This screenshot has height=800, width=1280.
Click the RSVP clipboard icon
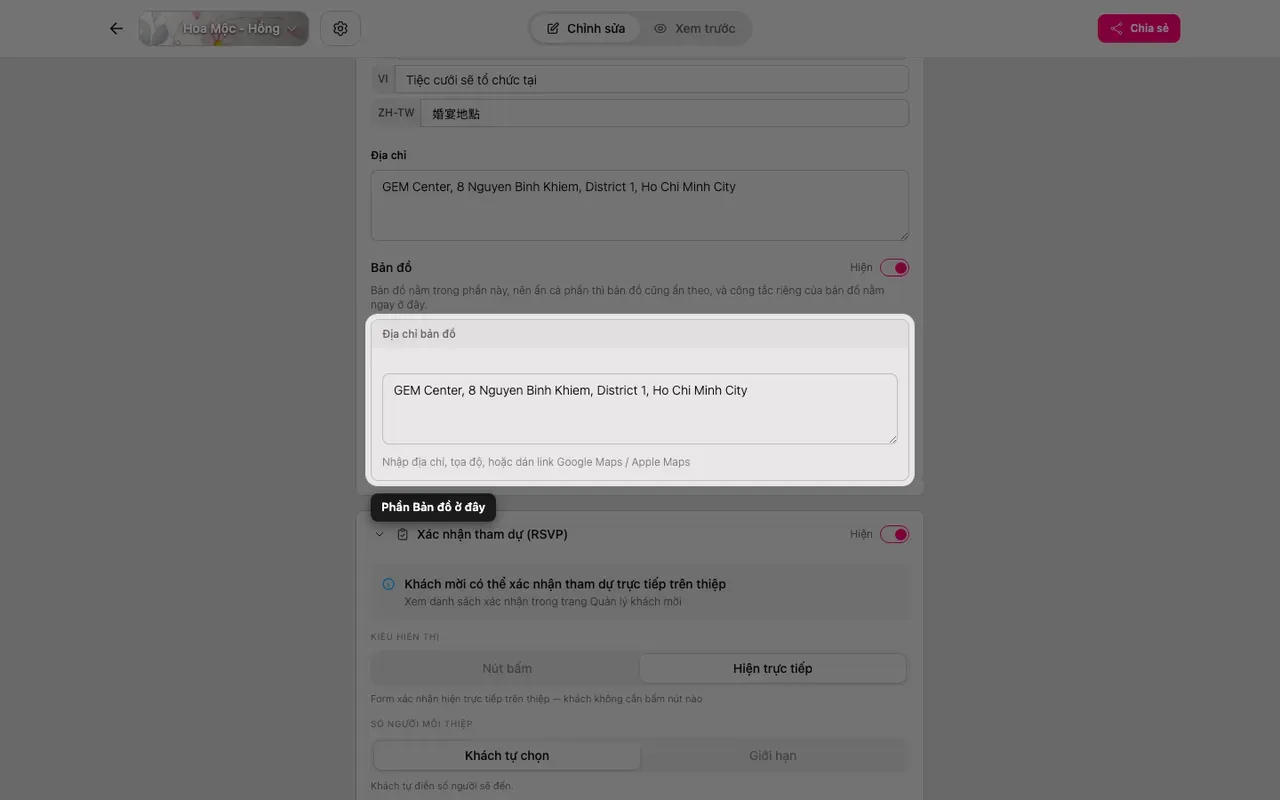click(x=403, y=534)
